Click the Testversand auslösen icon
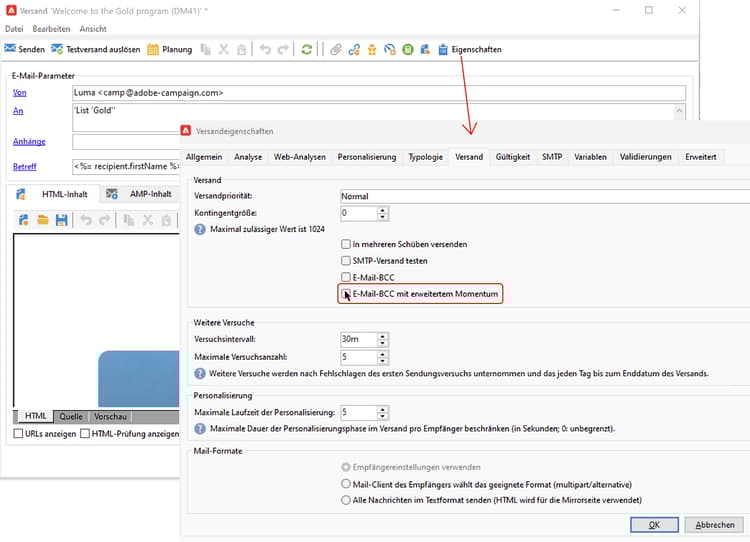The height and width of the screenshot is (542, 750). (57, 49)
